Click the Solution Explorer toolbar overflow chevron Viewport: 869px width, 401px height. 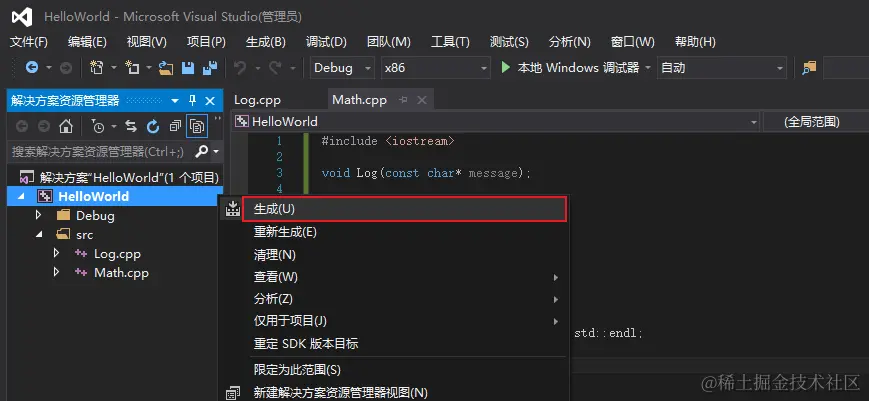217,120
